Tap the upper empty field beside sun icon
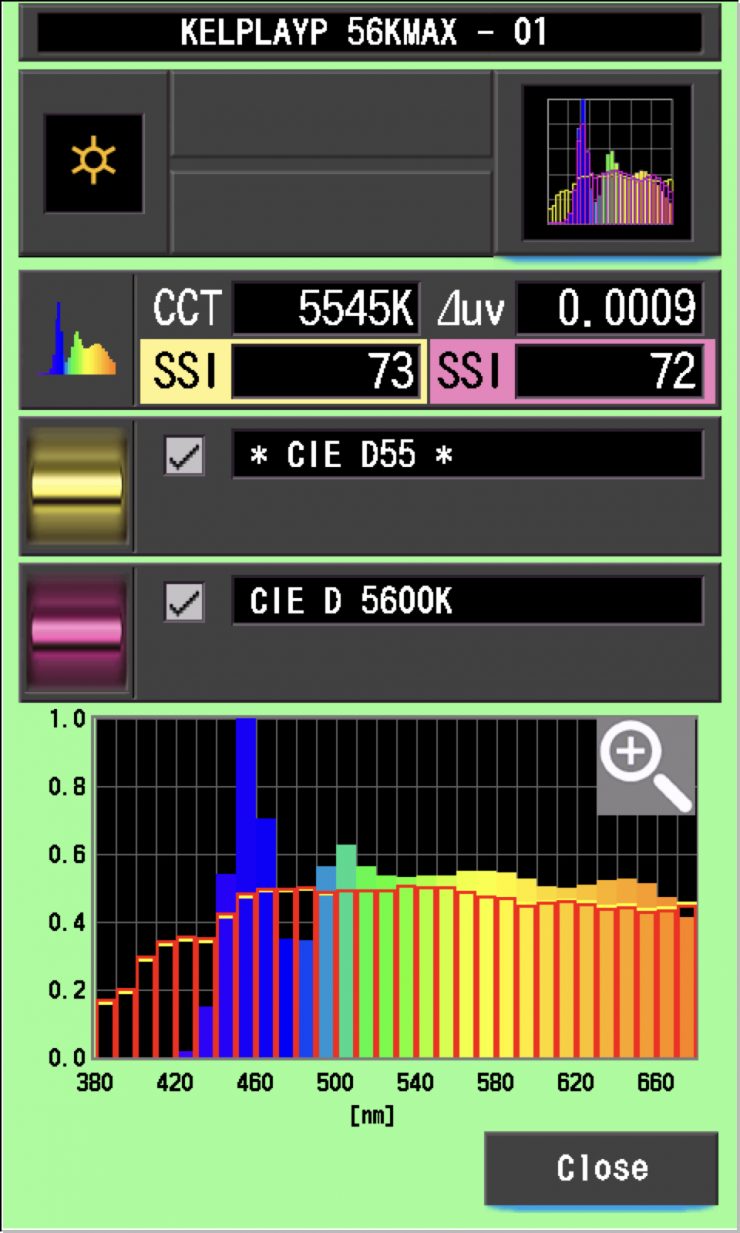Screen dimensions: 740x1233 click(x=331, y=114)
